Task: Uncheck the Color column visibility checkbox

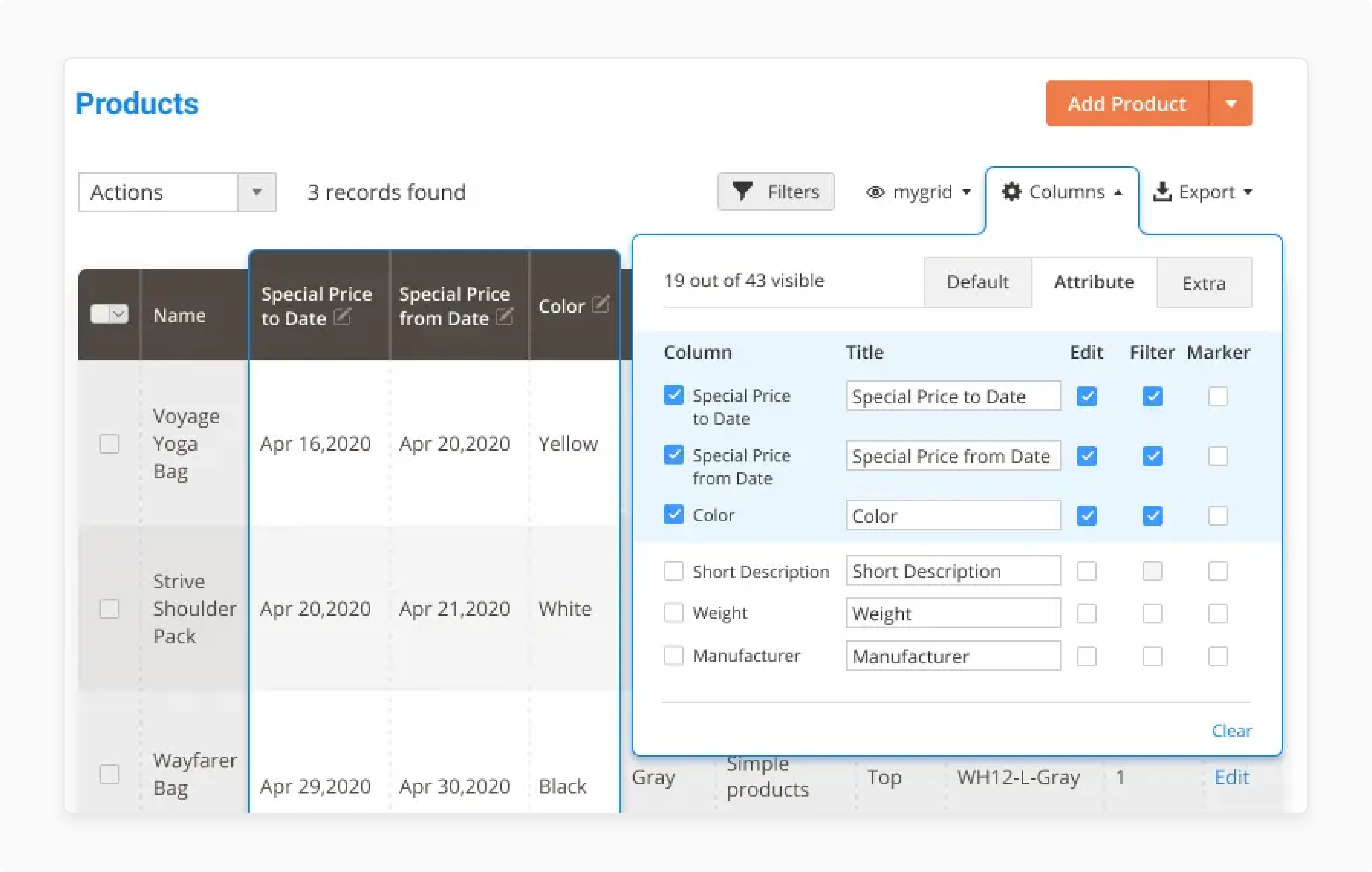Action: [x=673, y=514]
